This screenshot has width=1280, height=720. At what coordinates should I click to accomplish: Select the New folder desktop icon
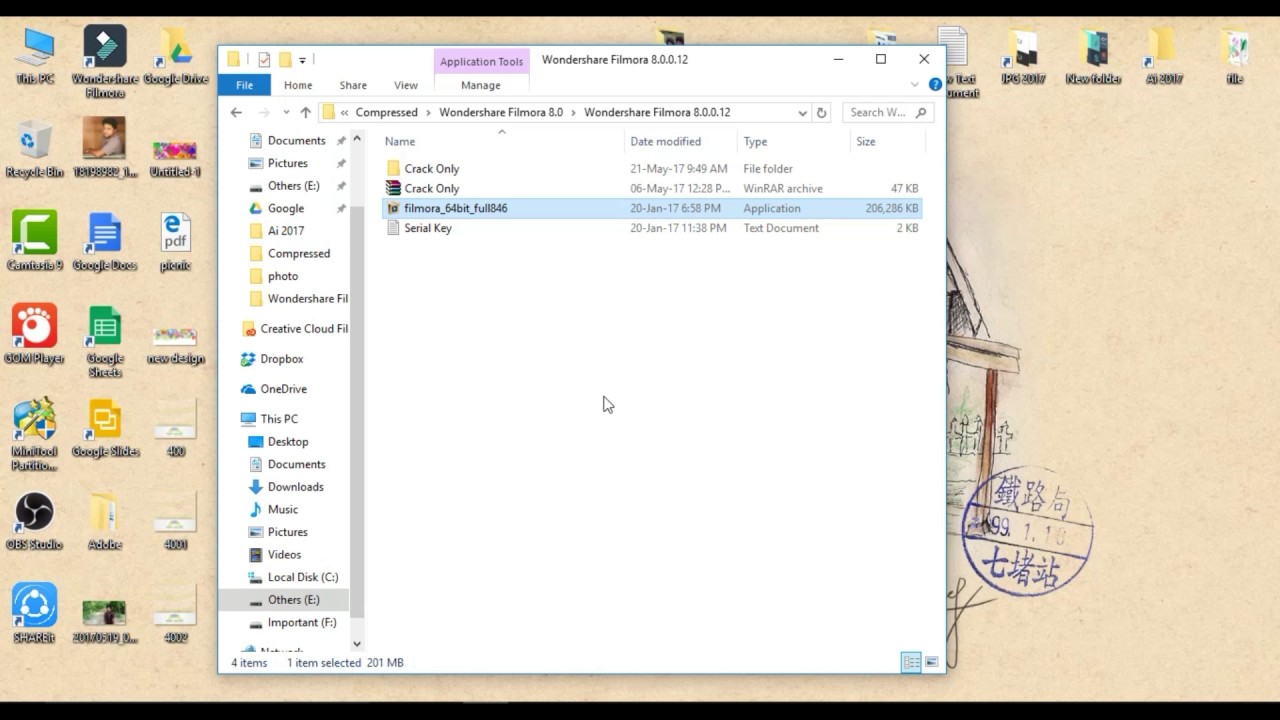[1094, 58]
